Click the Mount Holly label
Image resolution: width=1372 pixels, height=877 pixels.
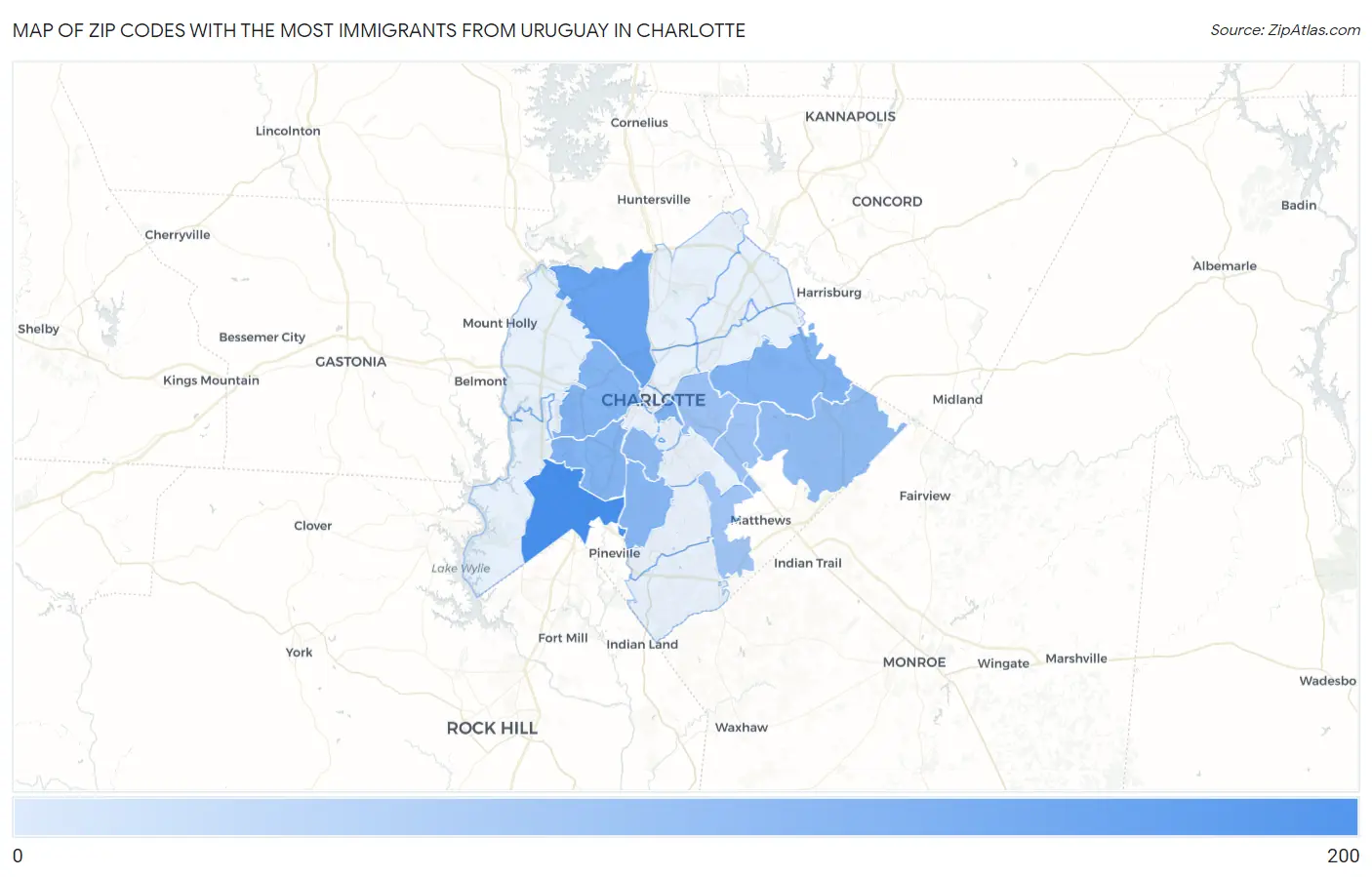pyautogui.click(x=500, y=323)
